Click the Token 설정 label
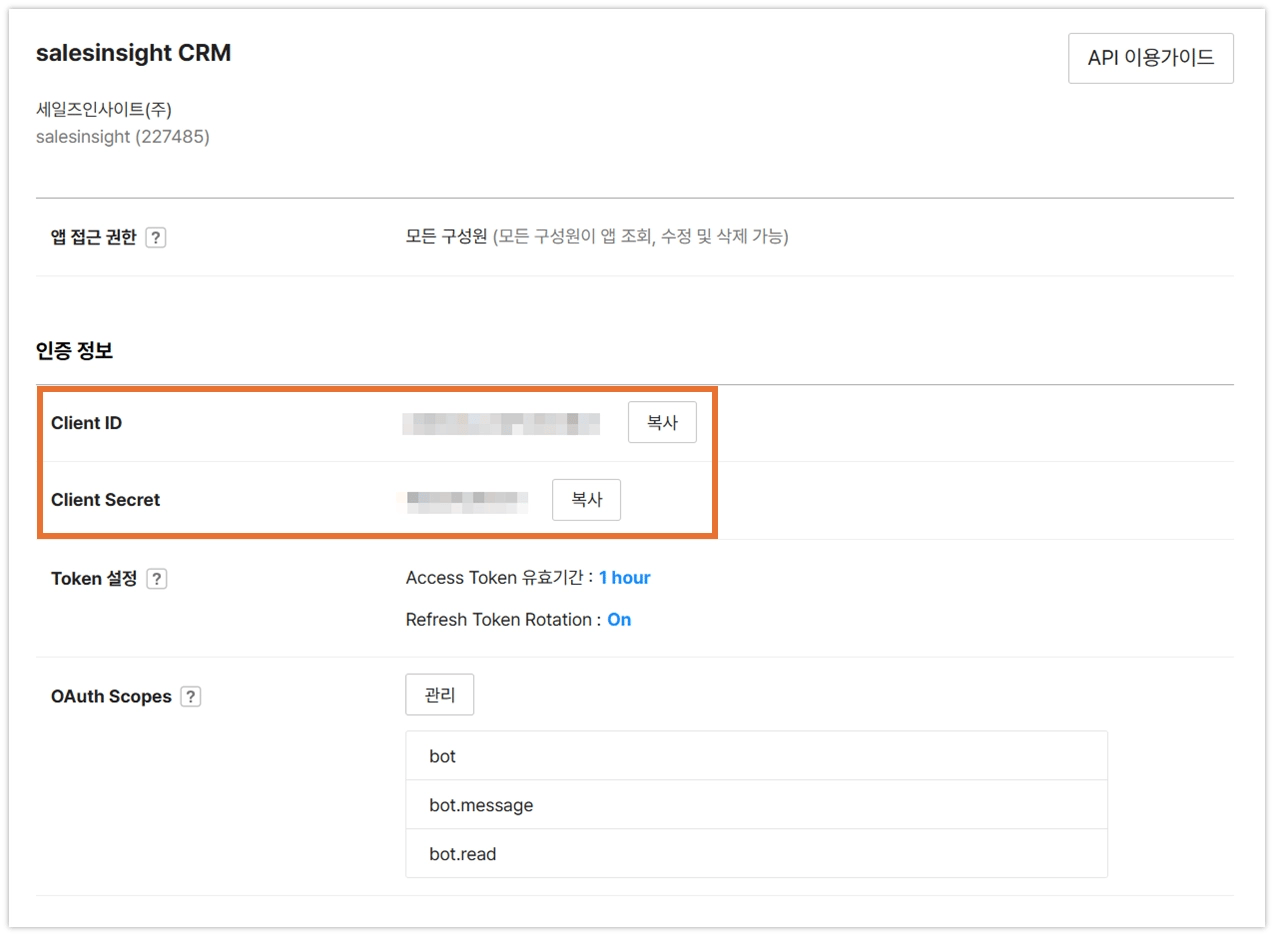The image size is (1274, 936). 94,579
